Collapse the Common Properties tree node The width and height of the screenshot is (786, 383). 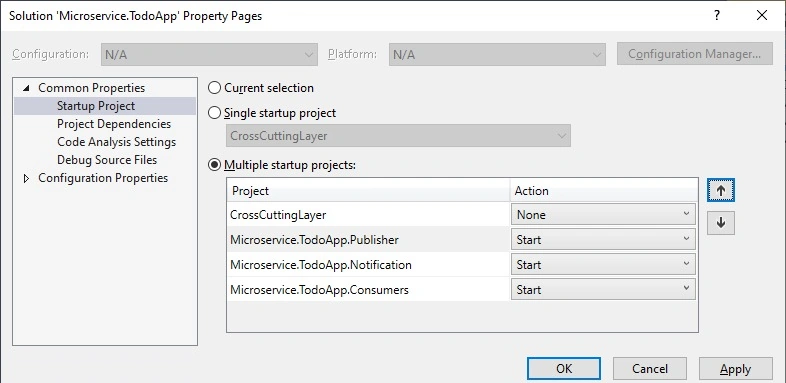click(x=27, y=88)
